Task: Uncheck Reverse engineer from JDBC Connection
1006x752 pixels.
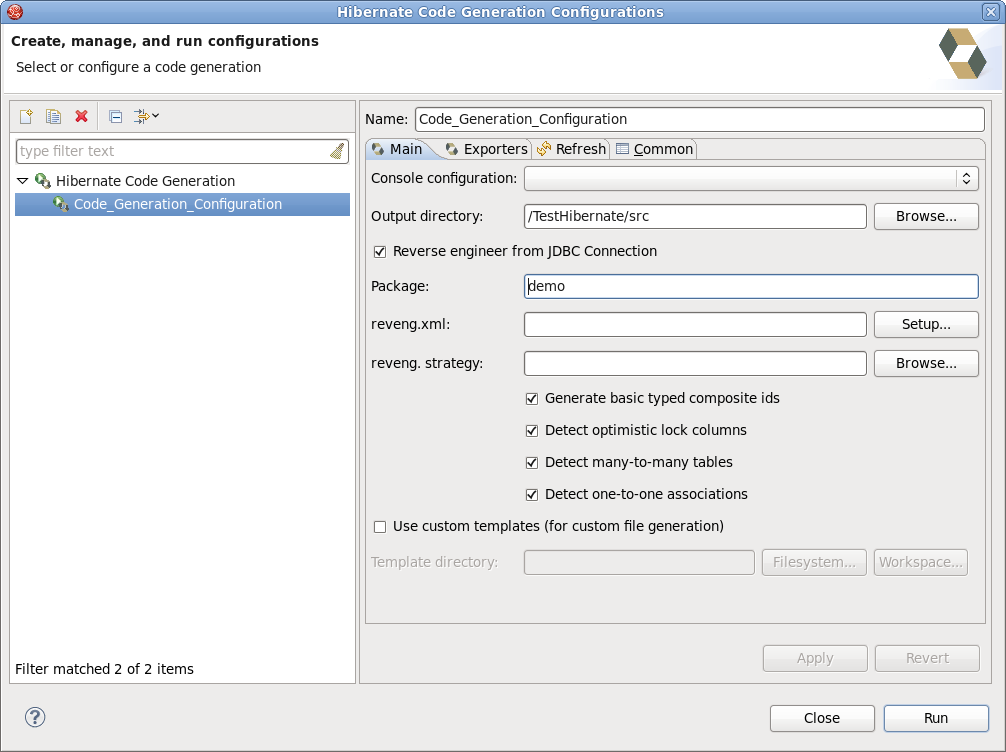Action: tap(380, 251)
